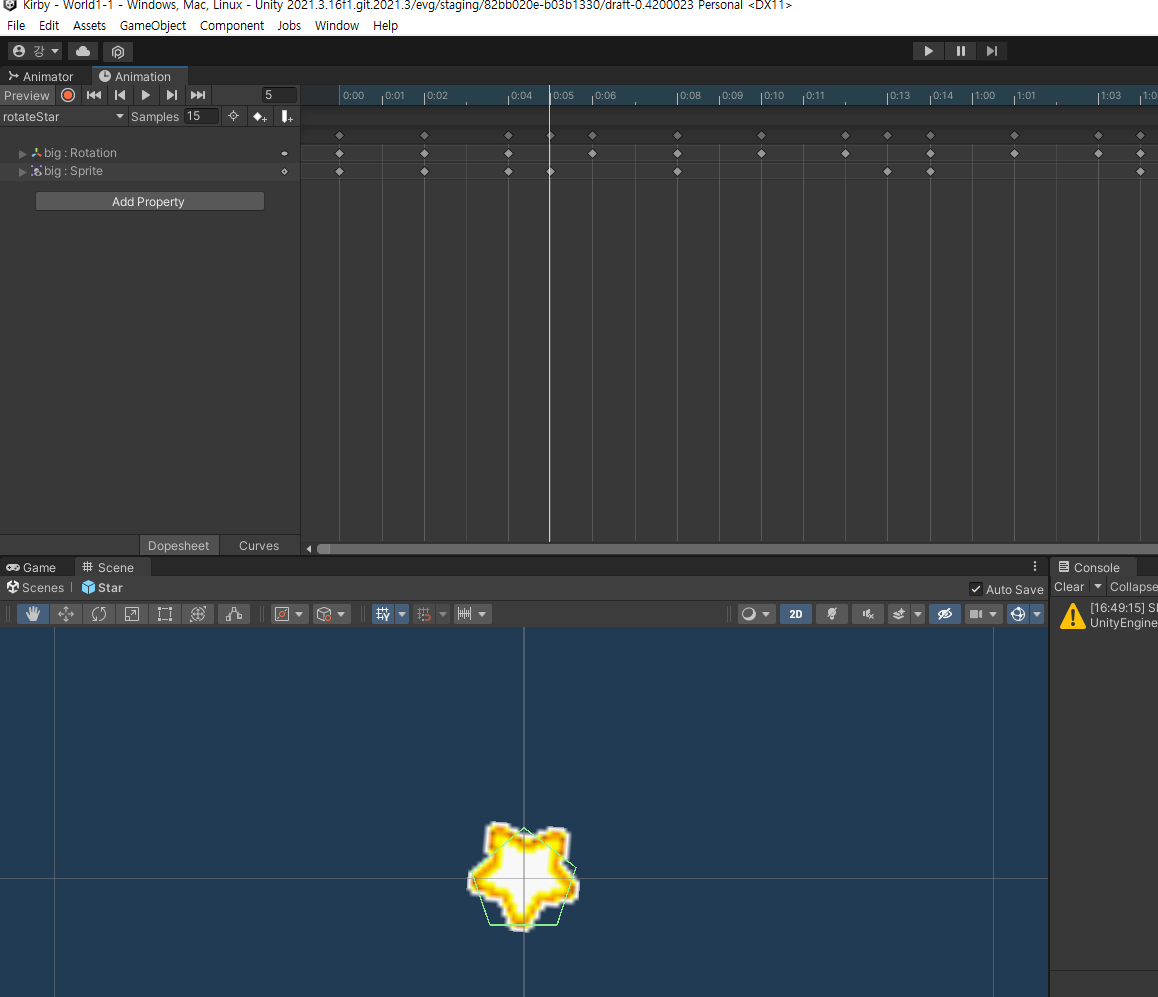This screenshot has width=1158, height=997.
Task: Click the Unity version control icon
Action: (x=117, y=51)
